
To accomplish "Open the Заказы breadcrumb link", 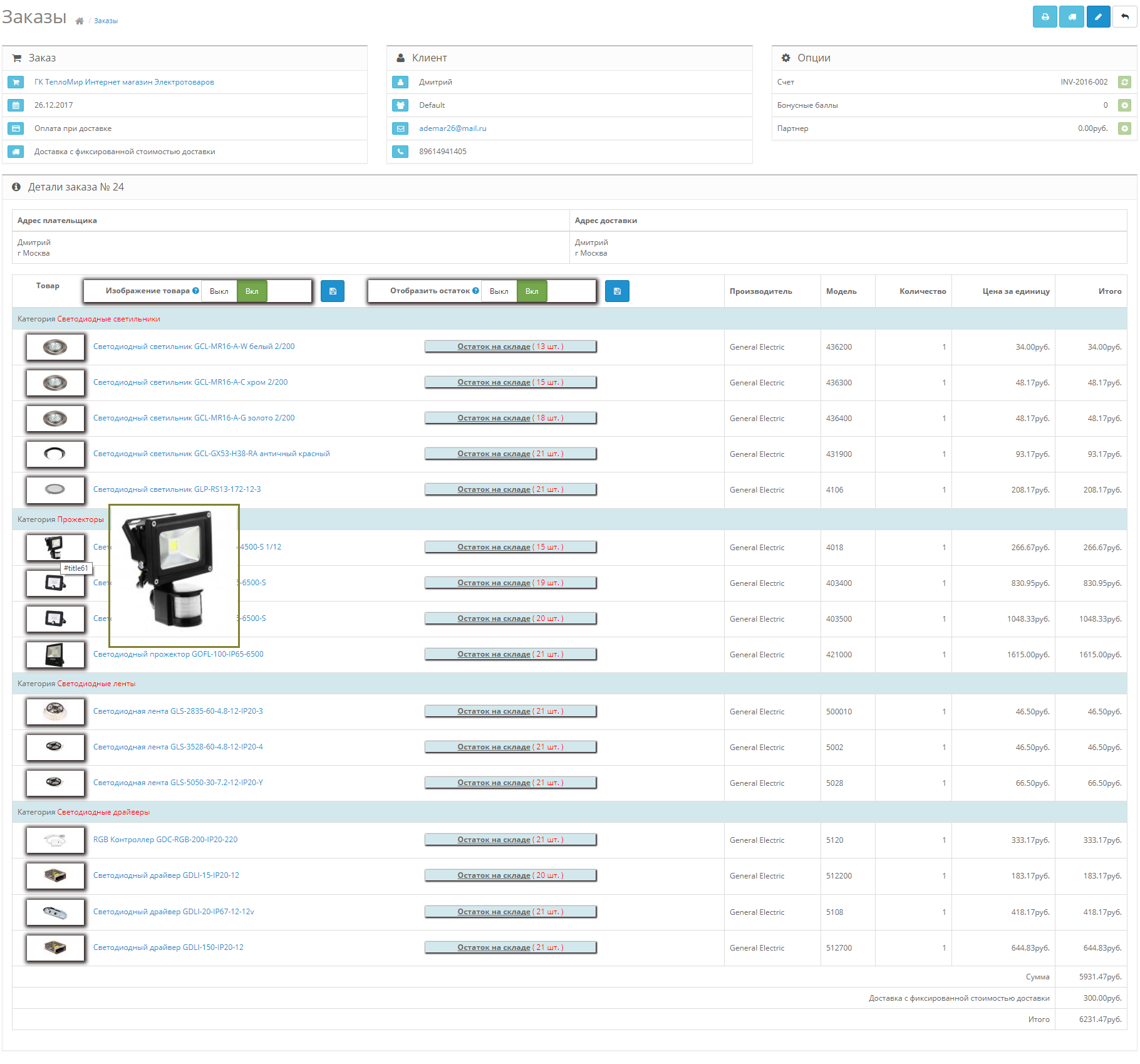I will pos(106,21).
